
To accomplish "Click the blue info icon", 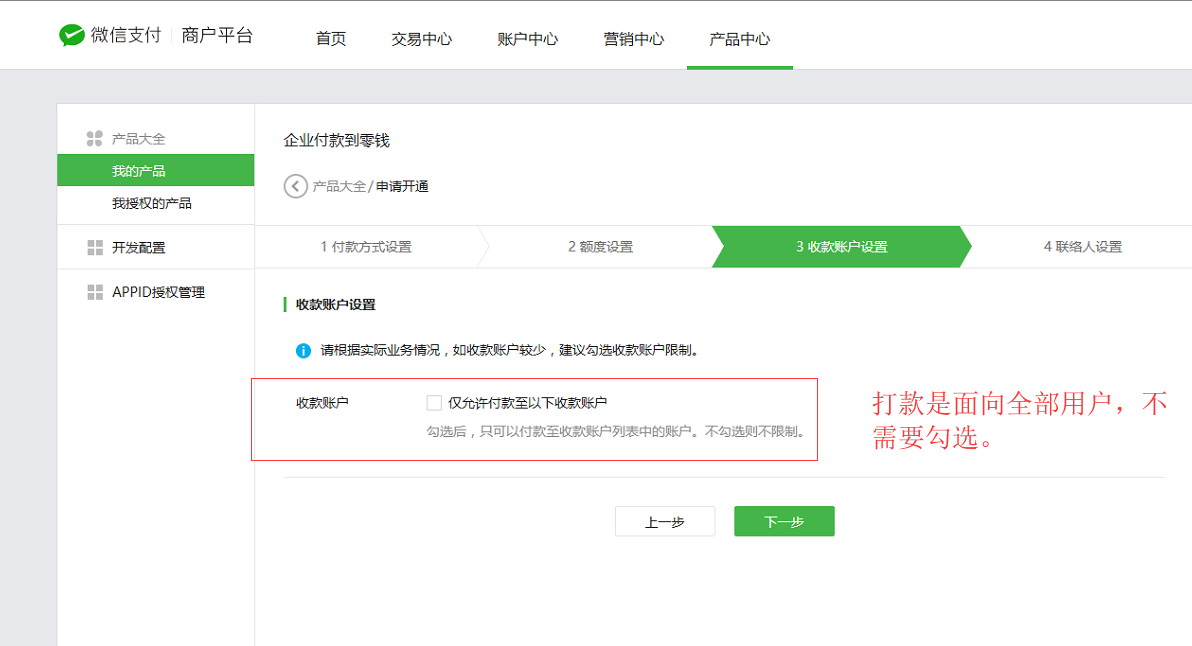I will (x=303, y=351).
